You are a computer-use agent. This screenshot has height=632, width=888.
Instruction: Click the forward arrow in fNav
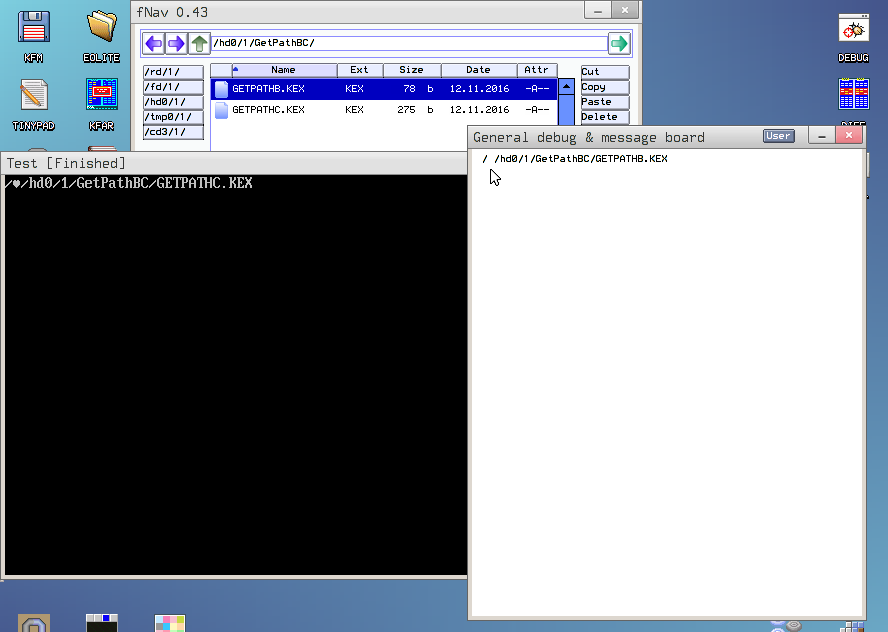176,43
